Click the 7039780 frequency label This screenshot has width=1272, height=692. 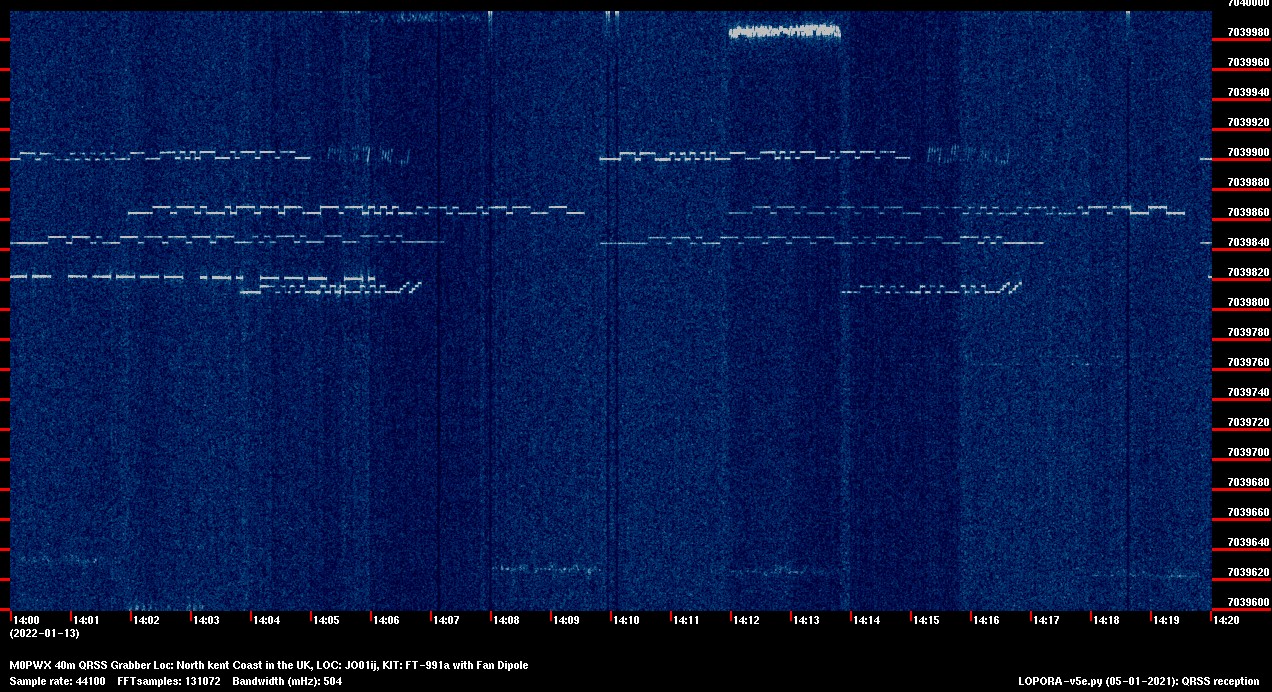tap(1248, 332)
